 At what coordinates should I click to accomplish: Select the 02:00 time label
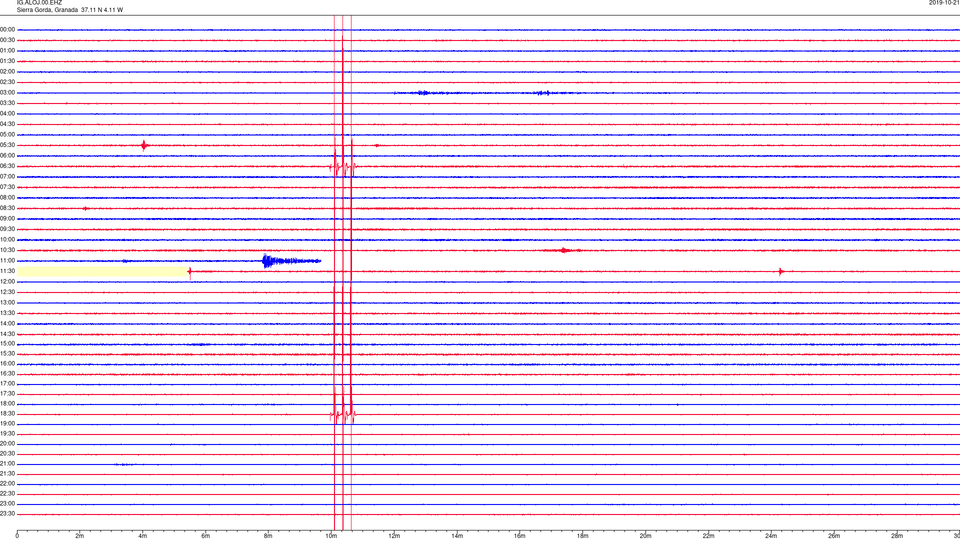[x=7, y=72]
